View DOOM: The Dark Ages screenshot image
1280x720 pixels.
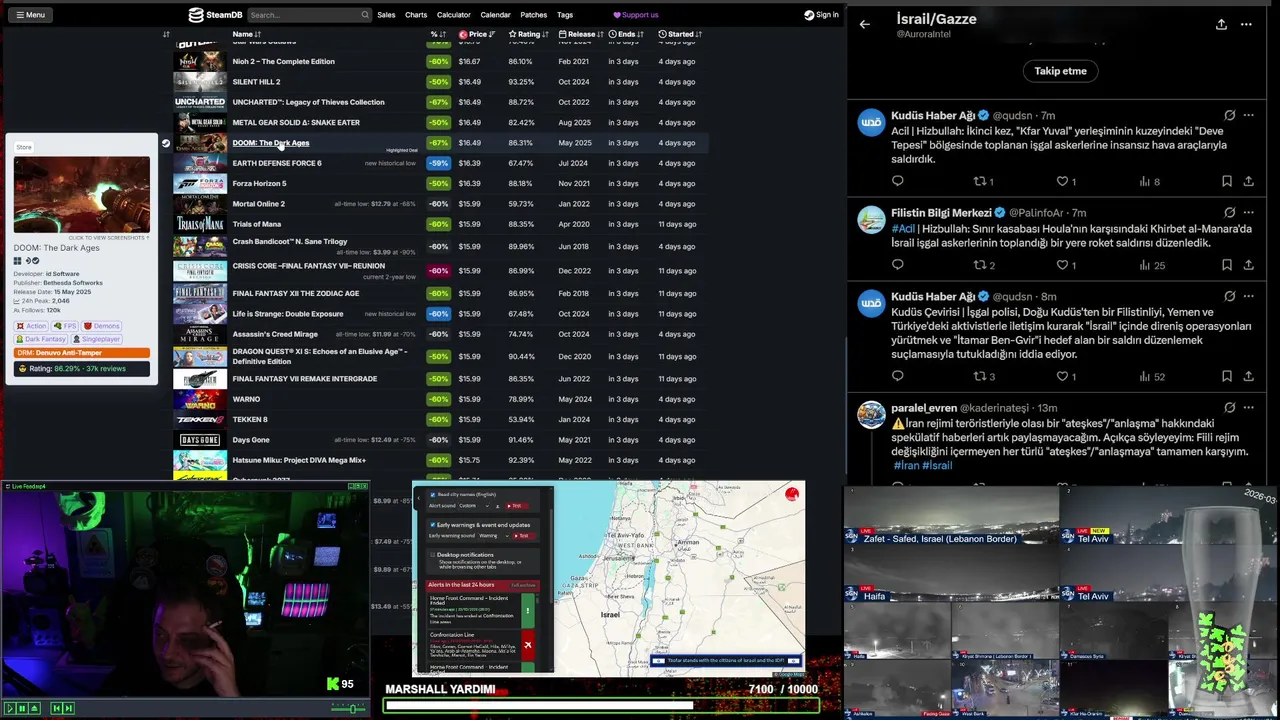(x=82, y=193)
